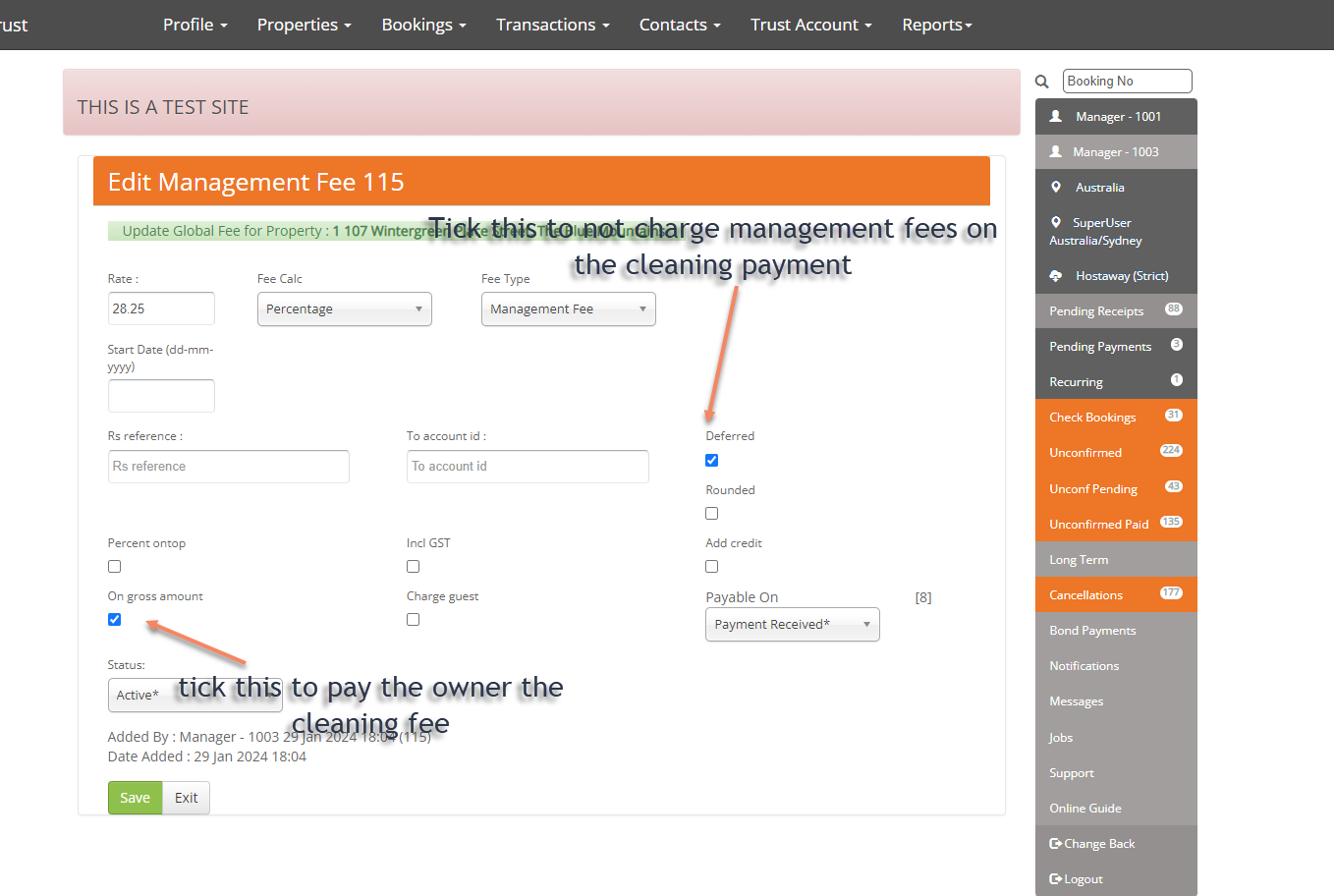The height and width of the screenshot is (896, 1334).
Task: Untick the Deferred checkbox
Action: 712,461
